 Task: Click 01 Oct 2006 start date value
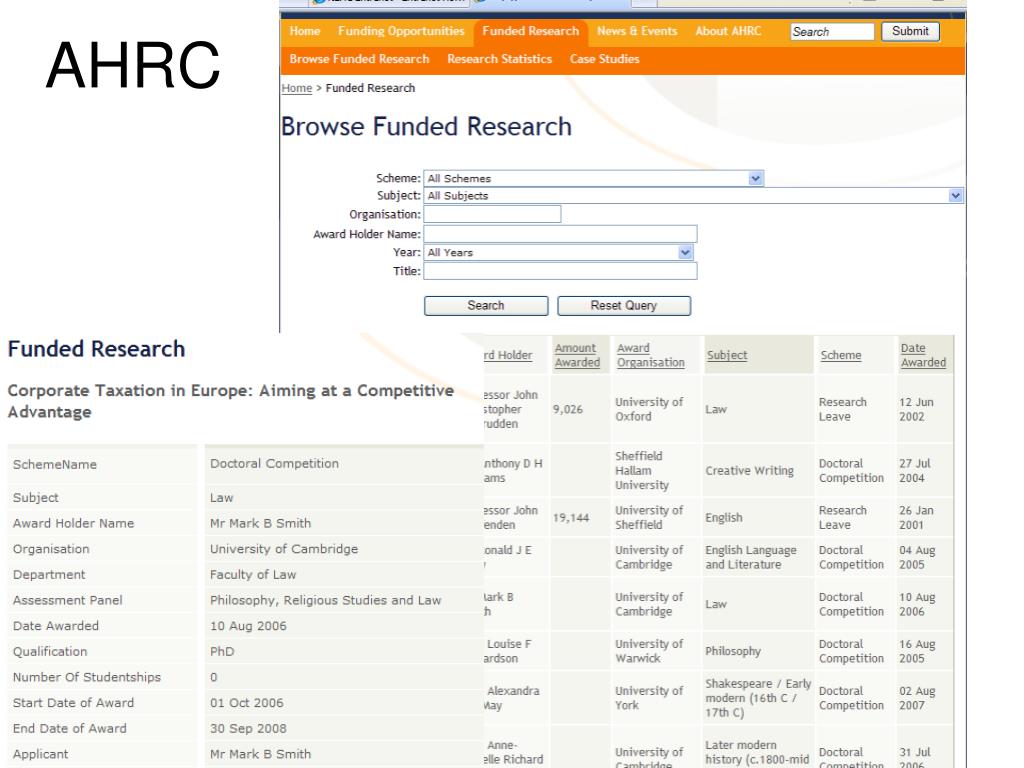(246, 703)
